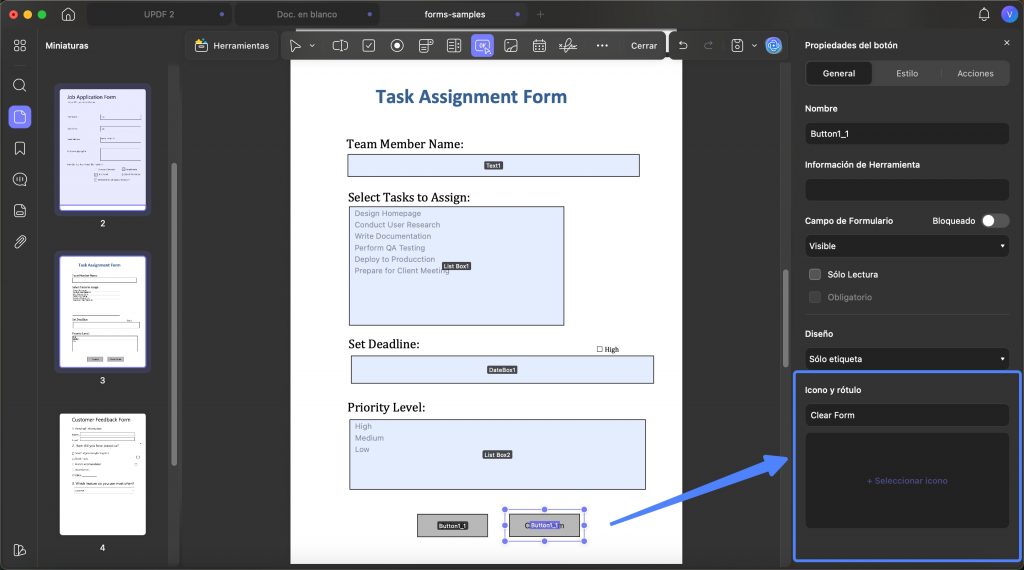Click Seleccionar icono link
Image resolution: width=1024 pixels, height=570 pixels.
click(x=907, y=481)
